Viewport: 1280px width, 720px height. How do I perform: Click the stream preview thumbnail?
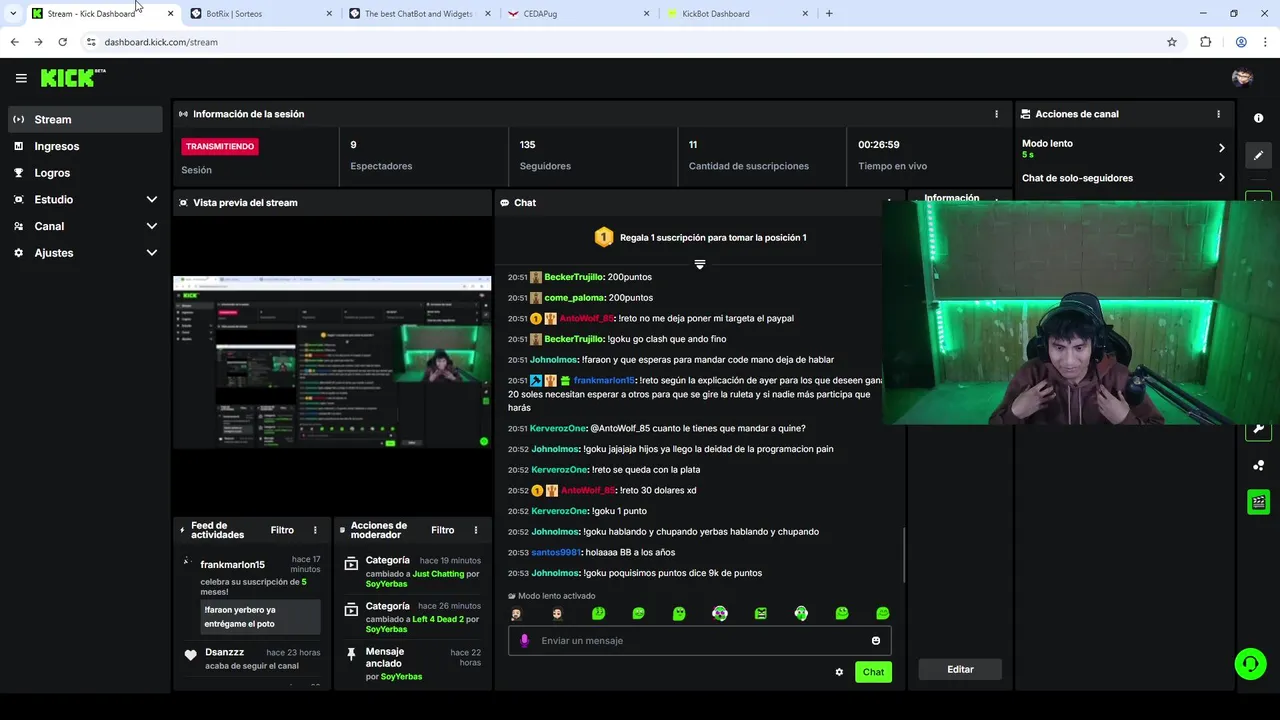[332, 363]
